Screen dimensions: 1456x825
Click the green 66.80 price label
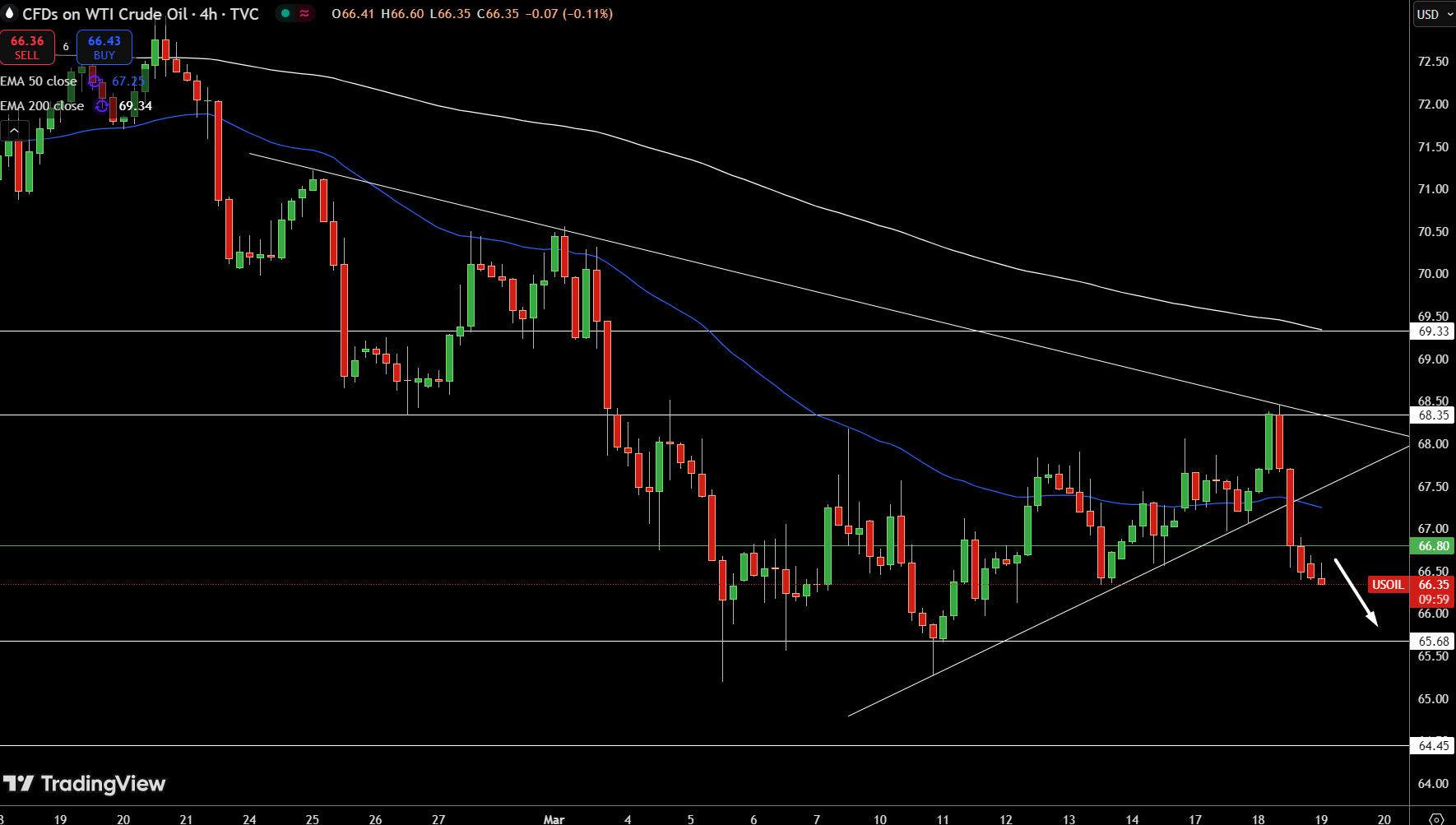tap(1433, 546)
